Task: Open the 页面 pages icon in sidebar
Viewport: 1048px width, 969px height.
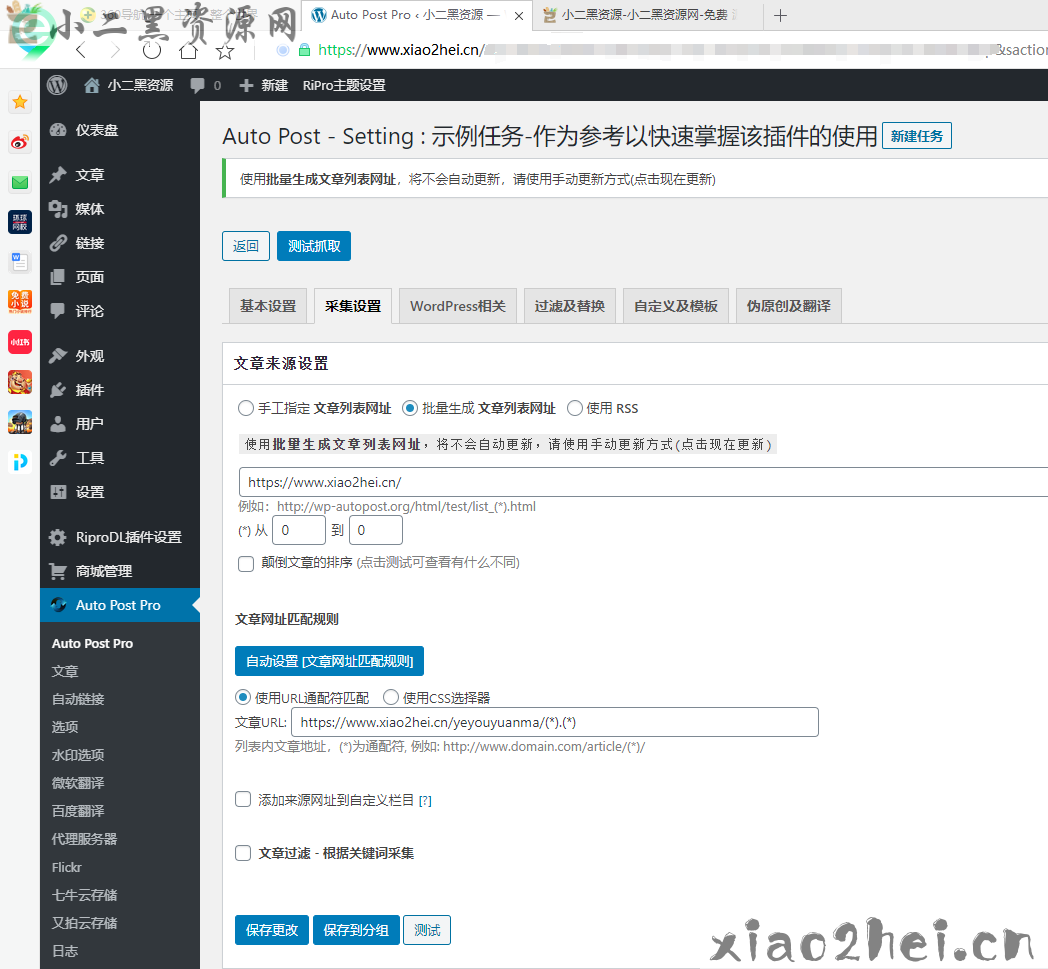Action: click(59, 277)
